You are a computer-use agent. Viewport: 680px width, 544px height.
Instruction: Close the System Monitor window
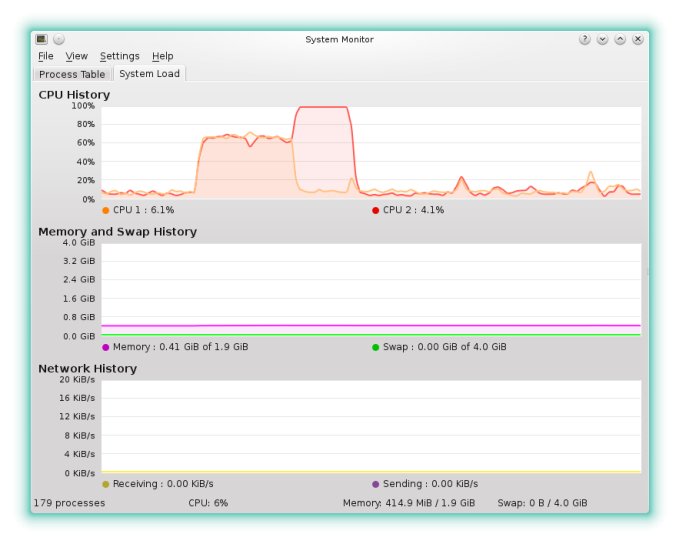(x=638, y=39)
